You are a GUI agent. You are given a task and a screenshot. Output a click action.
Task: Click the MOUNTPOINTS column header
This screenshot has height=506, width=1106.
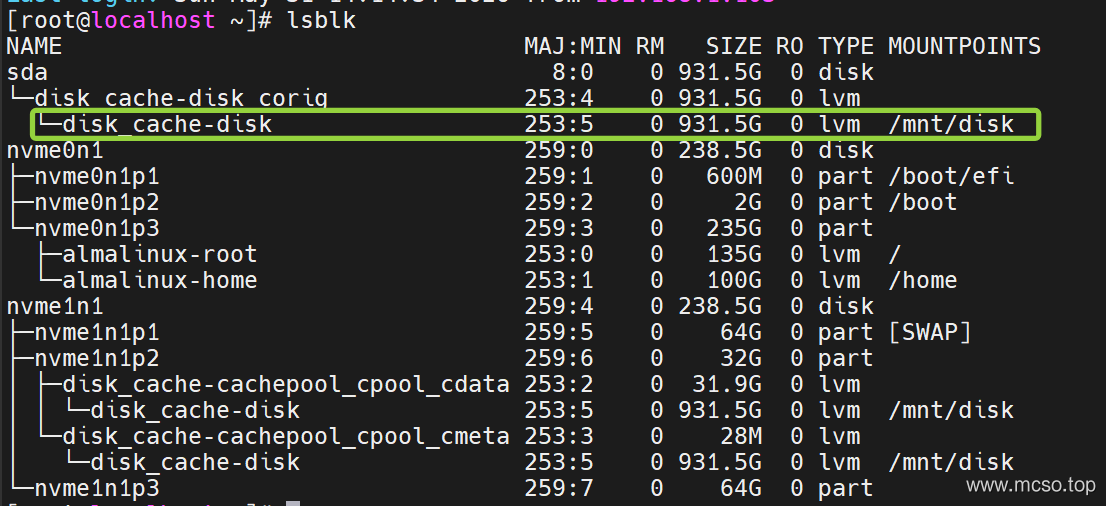coord(964,47)
